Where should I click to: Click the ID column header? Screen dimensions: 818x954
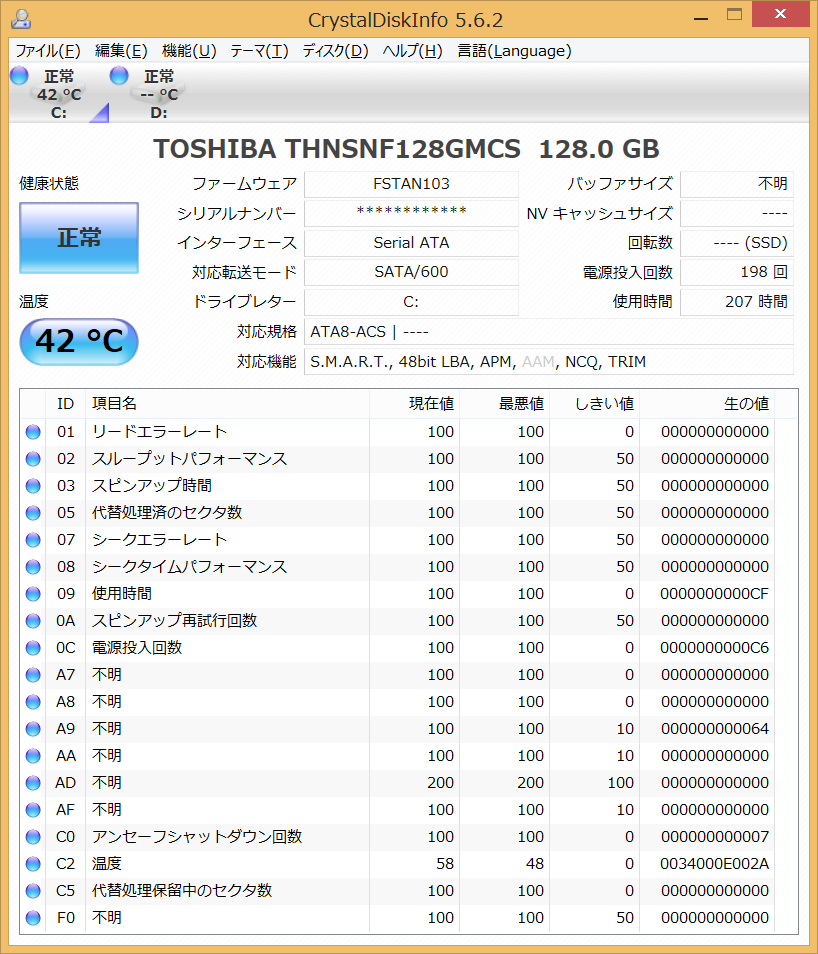[66, 404]
